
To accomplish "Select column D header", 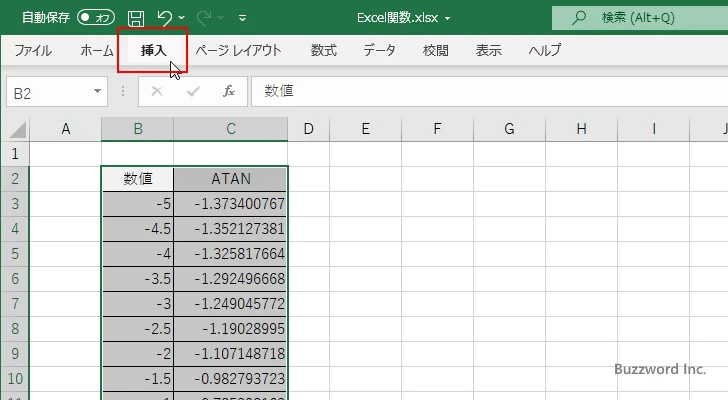I will [x=308, y=129].
